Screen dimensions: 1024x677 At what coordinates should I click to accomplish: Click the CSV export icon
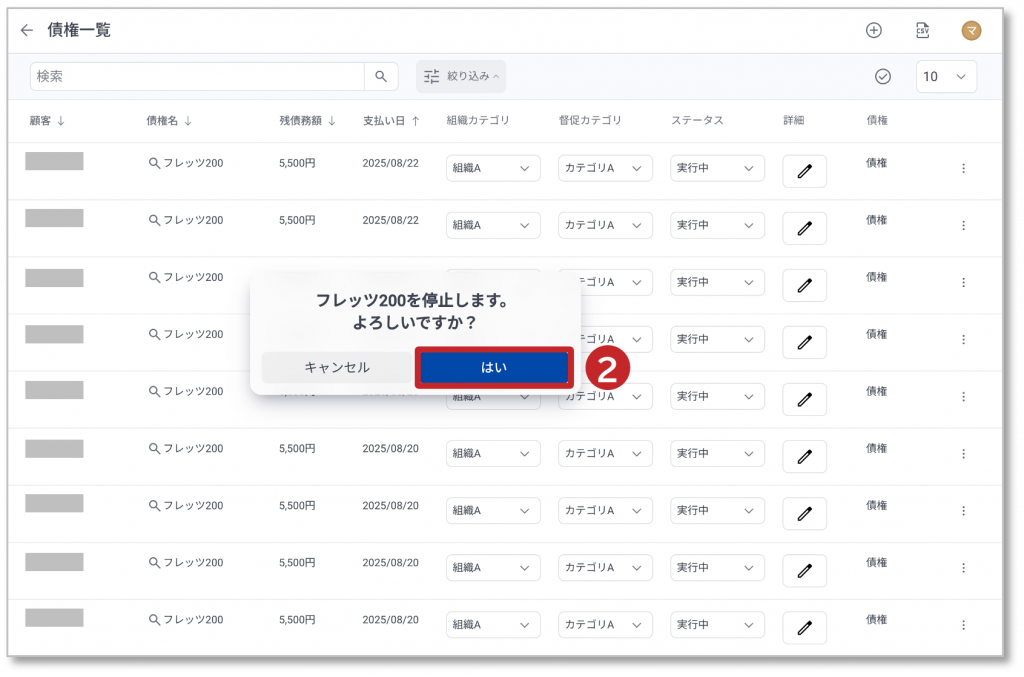coord(922,30)
